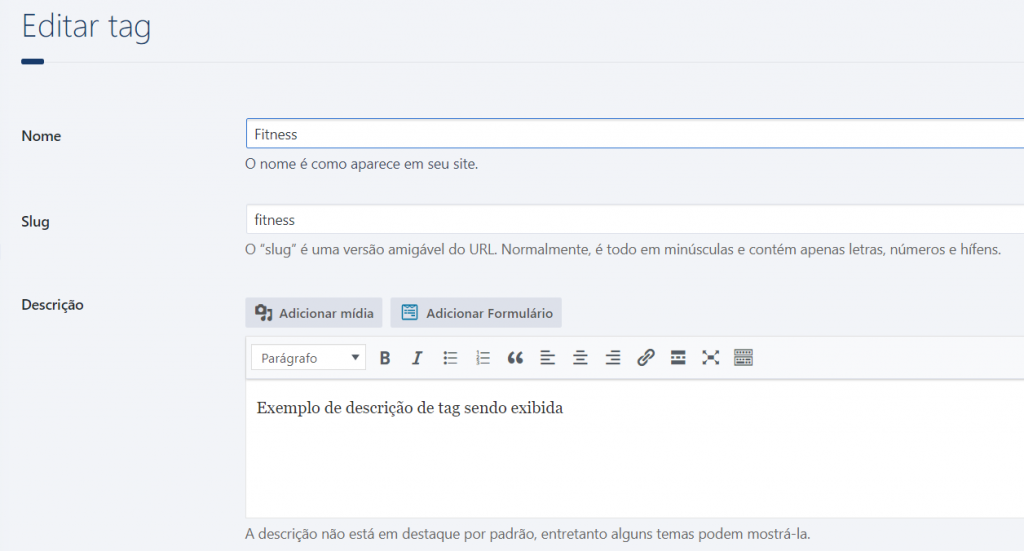The width and height of the screenshot is (1024, 551).
Task: Enter fullscreen editor mode
Action: (x=711, y=358)
